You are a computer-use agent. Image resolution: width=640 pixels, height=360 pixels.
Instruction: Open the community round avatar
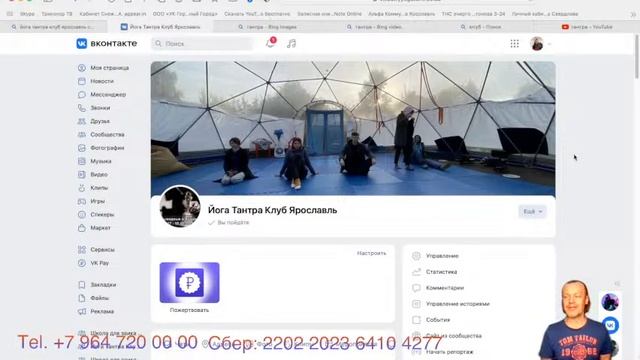[x=180, y=207]
